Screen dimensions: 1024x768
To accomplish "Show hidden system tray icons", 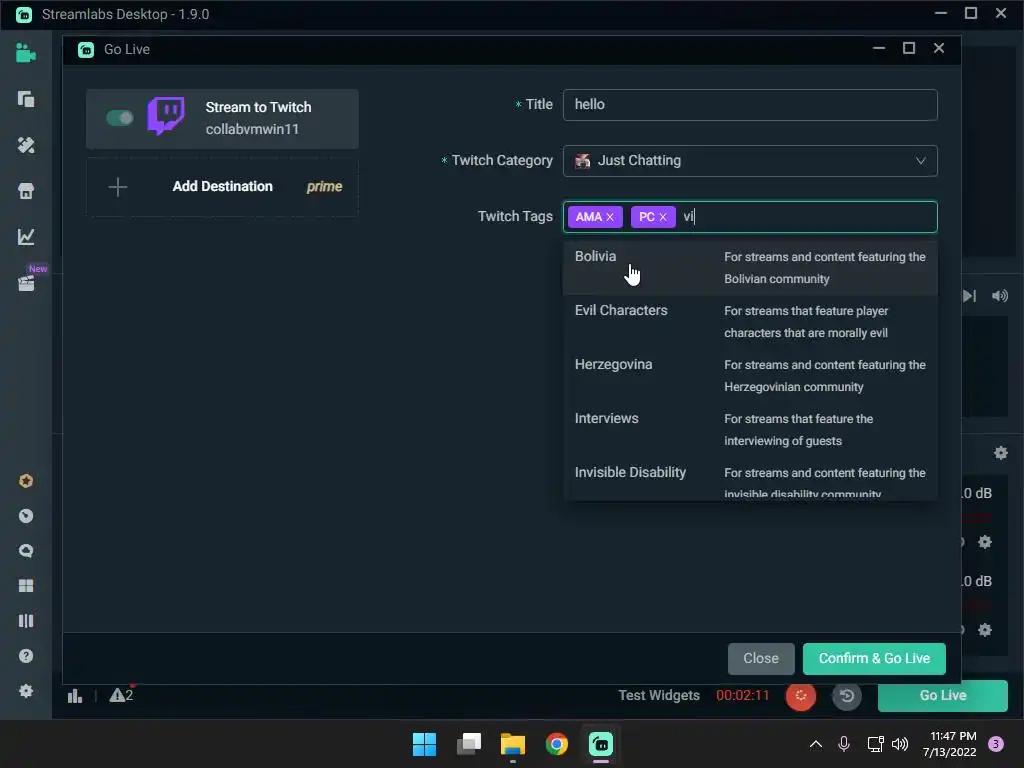I will (816, 744).
